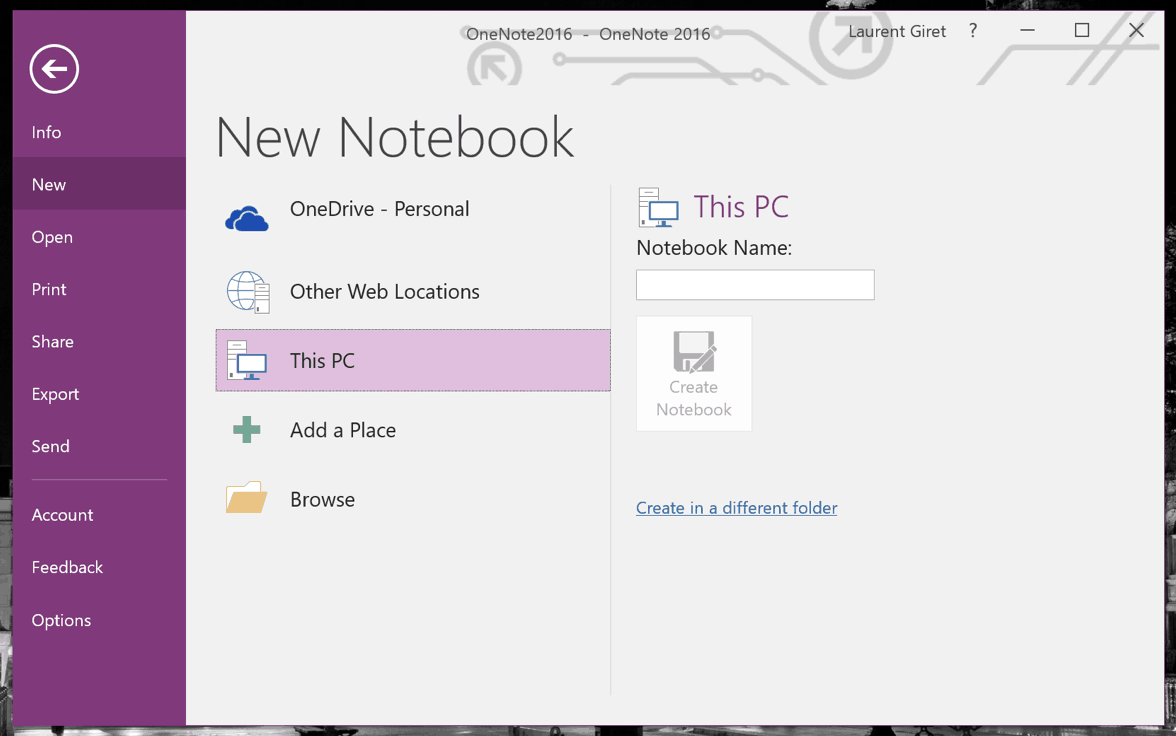The height and width of the screenshot is (736, 1176).
Task: Select This PC as notebook location
Action: [412, 360]
